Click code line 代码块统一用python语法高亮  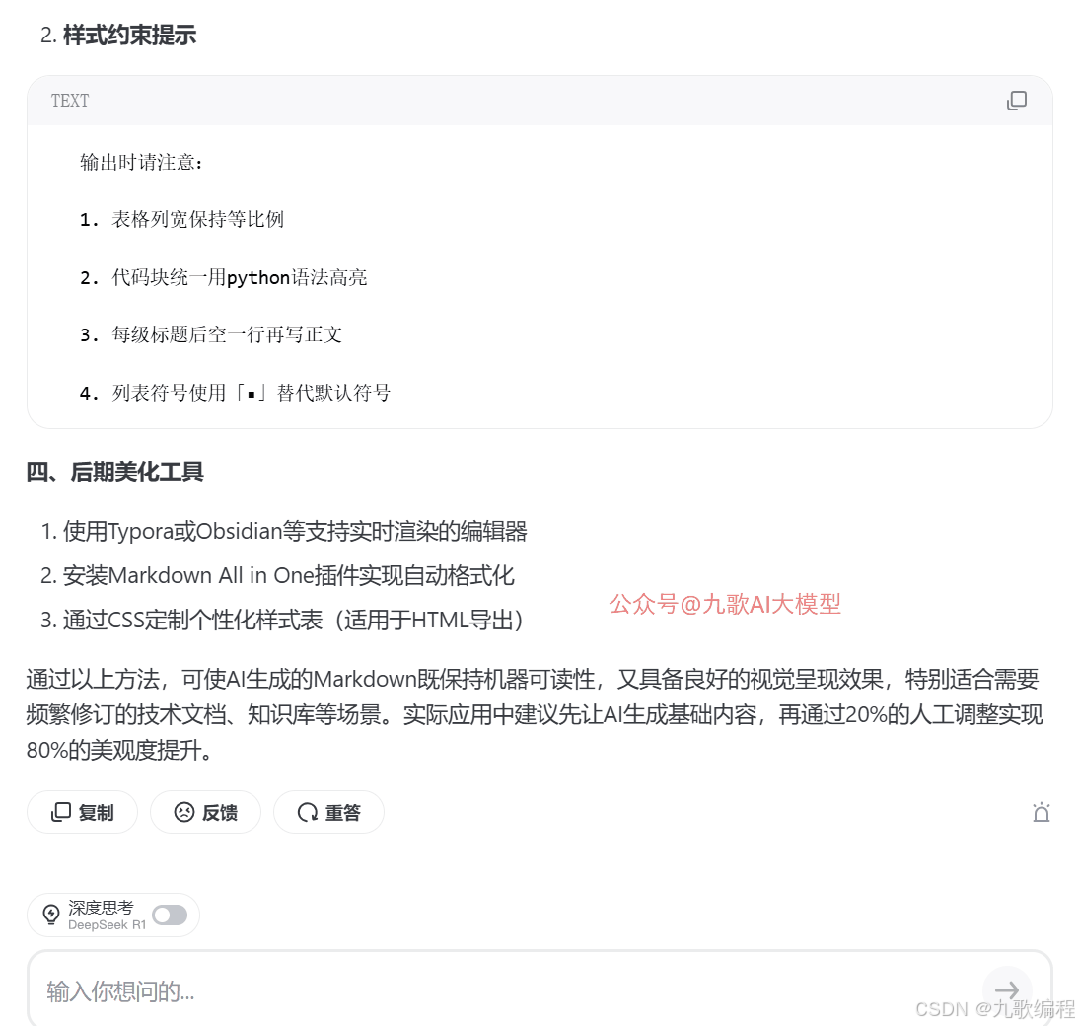pos(239,277)
